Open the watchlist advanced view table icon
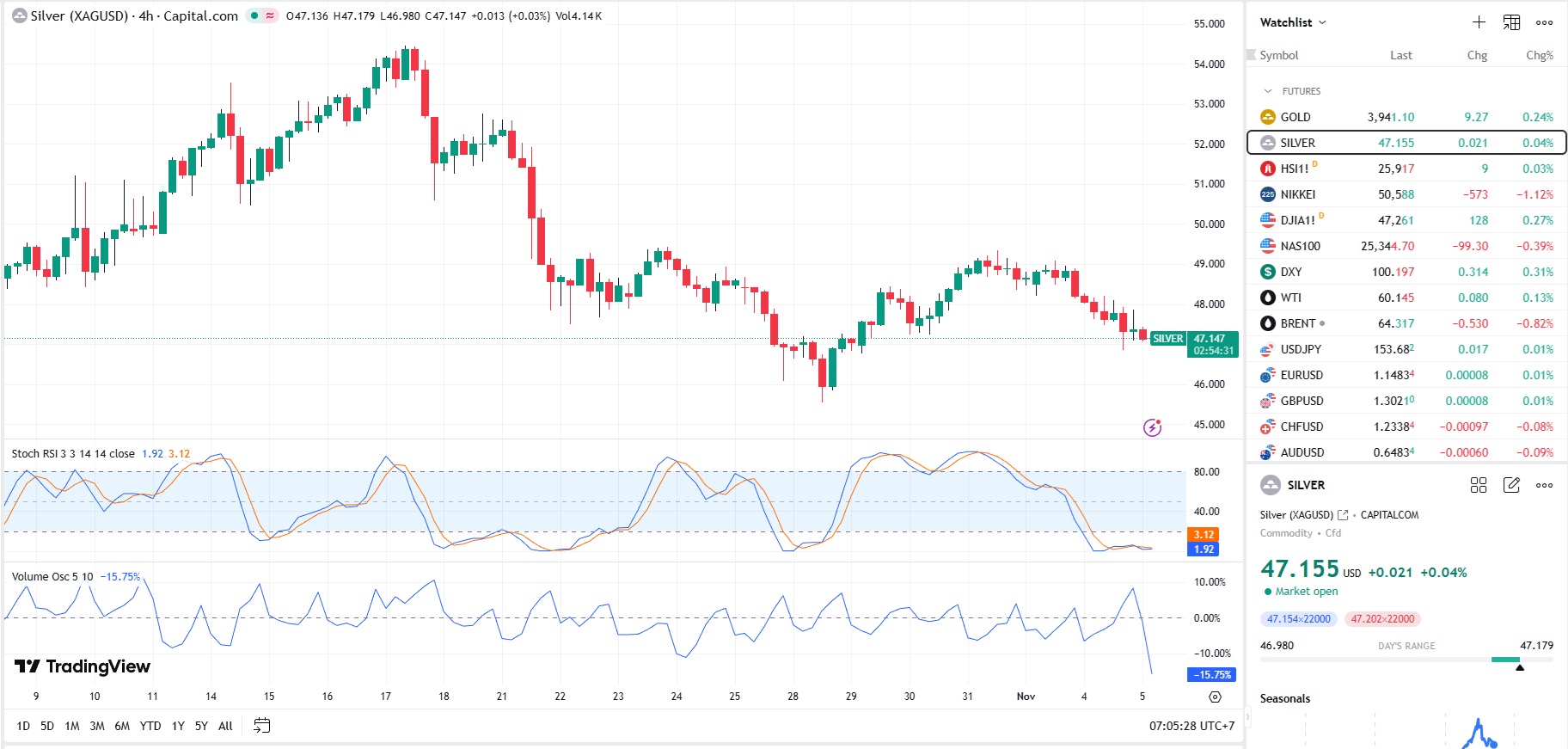Image resolution: width=1568 pixels, height=749 pixels. tap(1511, 22)
